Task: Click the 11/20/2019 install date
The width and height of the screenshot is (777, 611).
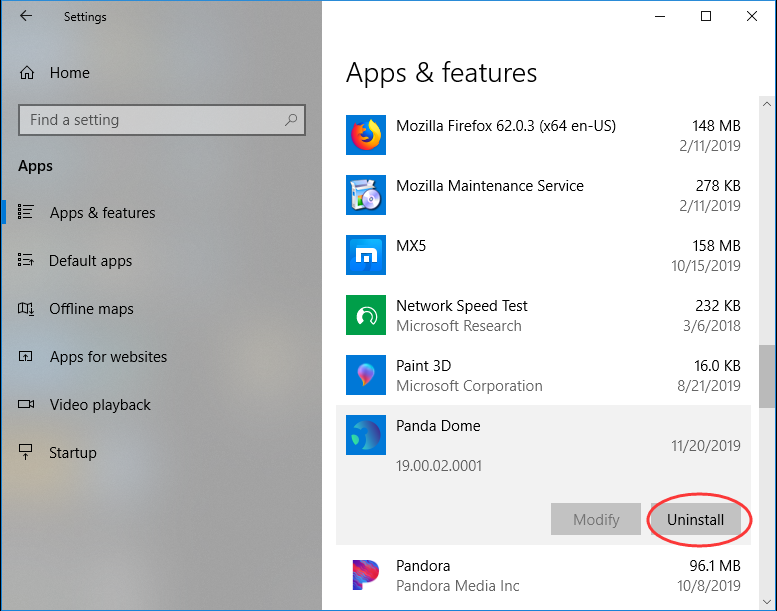Action: (706, 445)
